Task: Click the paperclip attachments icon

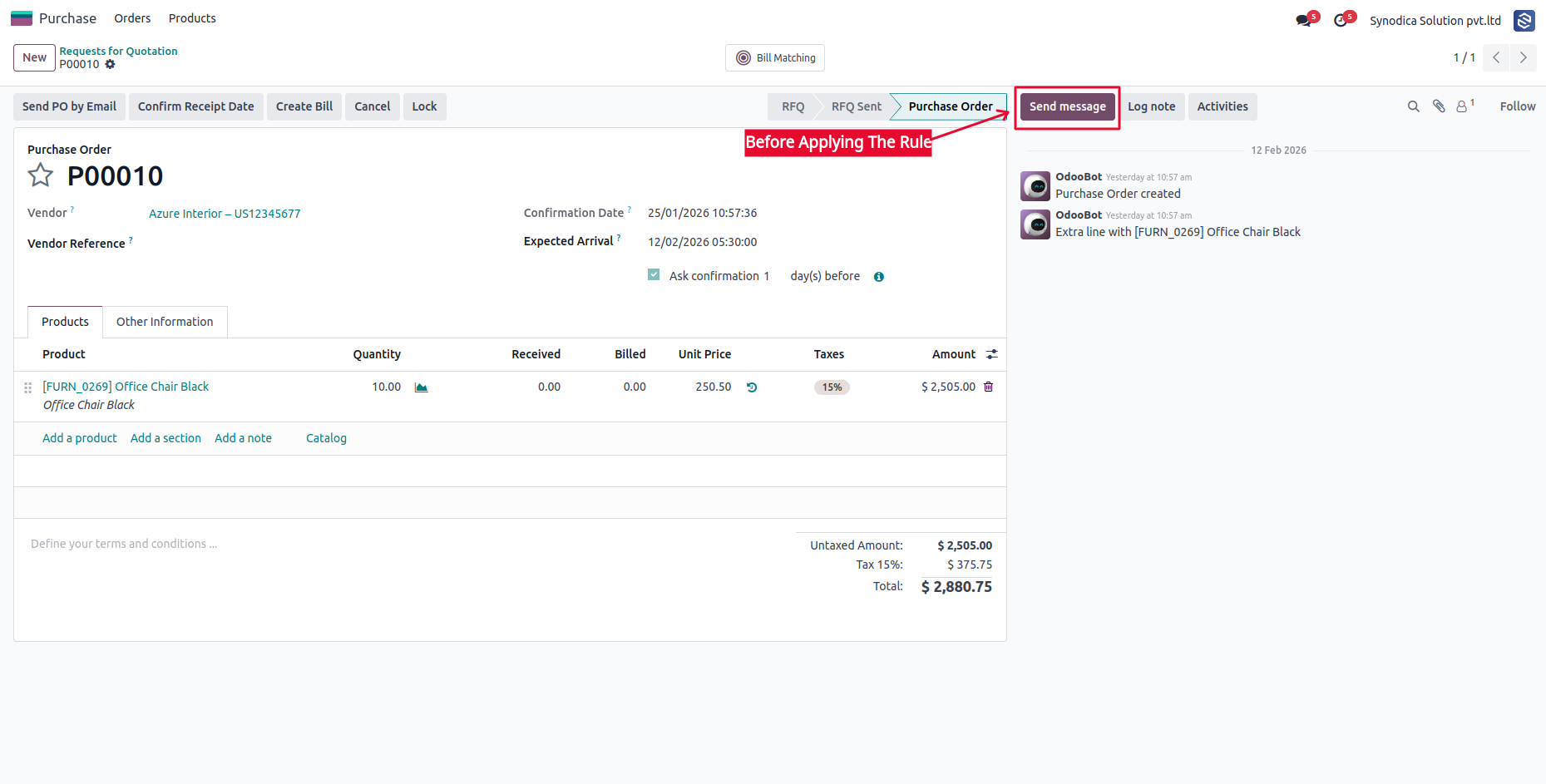Action: pyautogui.click(x=1439, y=106)
